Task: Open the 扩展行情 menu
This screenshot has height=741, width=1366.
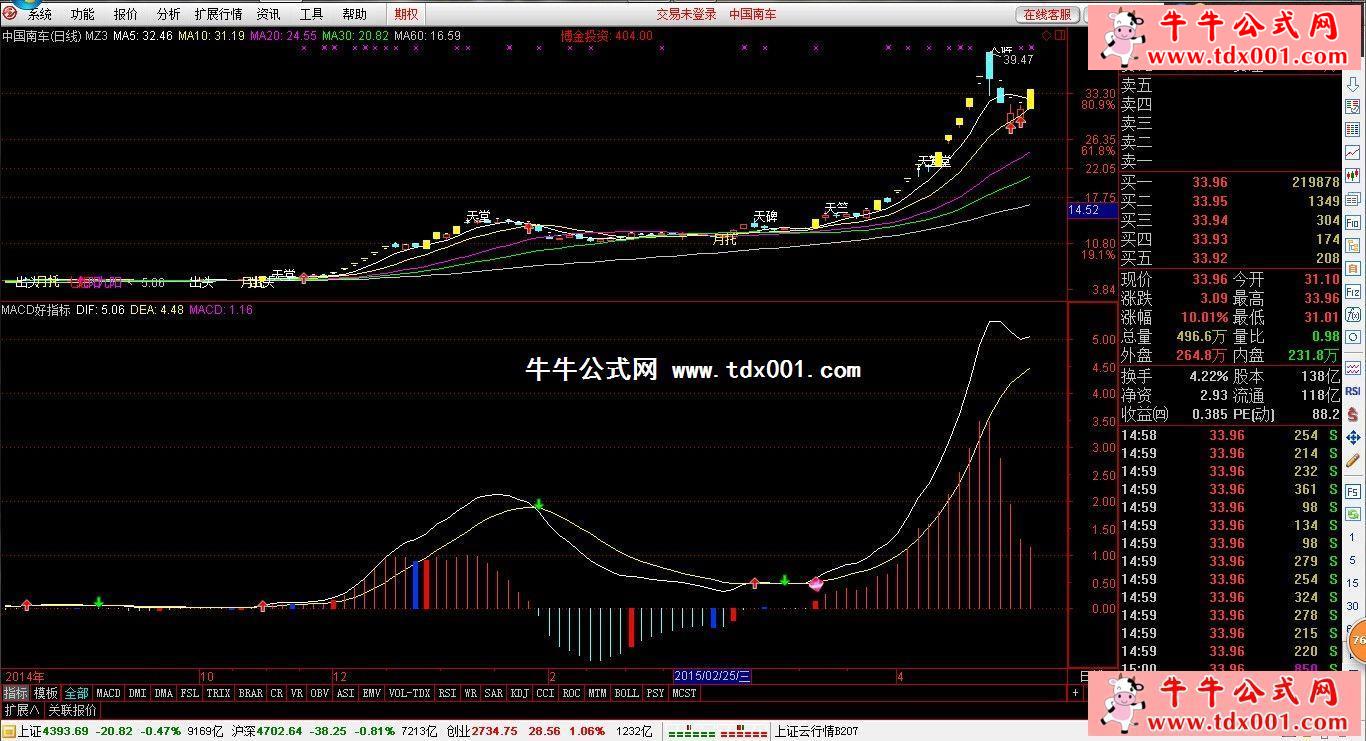Action: 218,14
